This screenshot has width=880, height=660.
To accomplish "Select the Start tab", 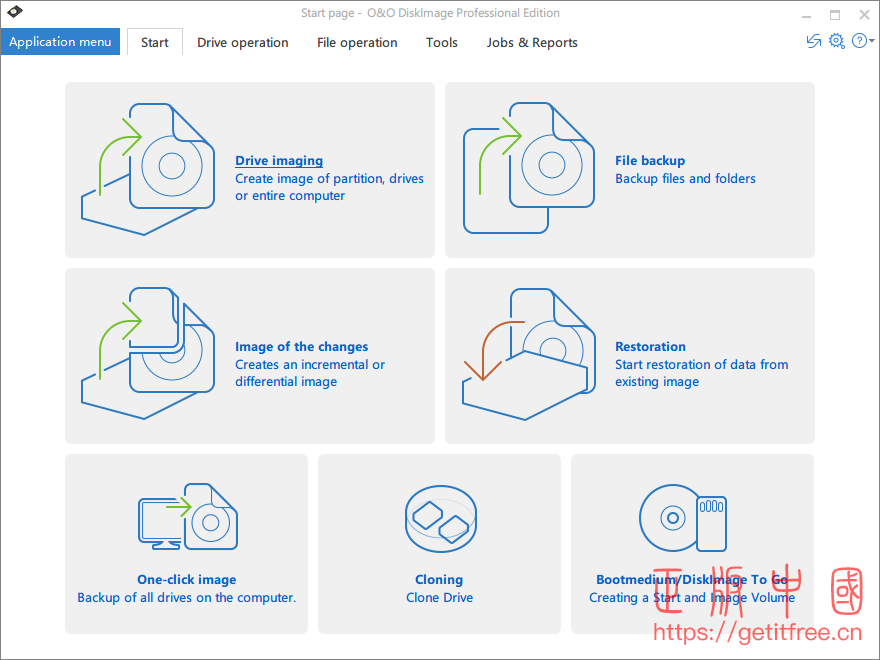I will click(155, 42).
